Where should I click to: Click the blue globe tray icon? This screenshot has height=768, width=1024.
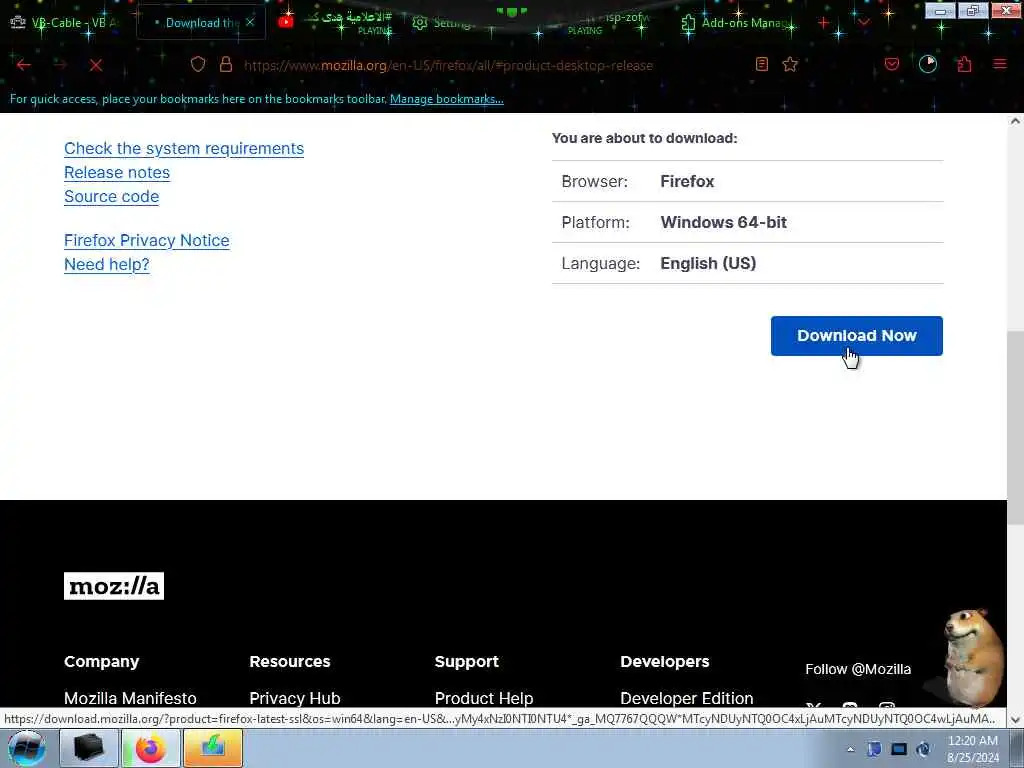click(923, 749)
